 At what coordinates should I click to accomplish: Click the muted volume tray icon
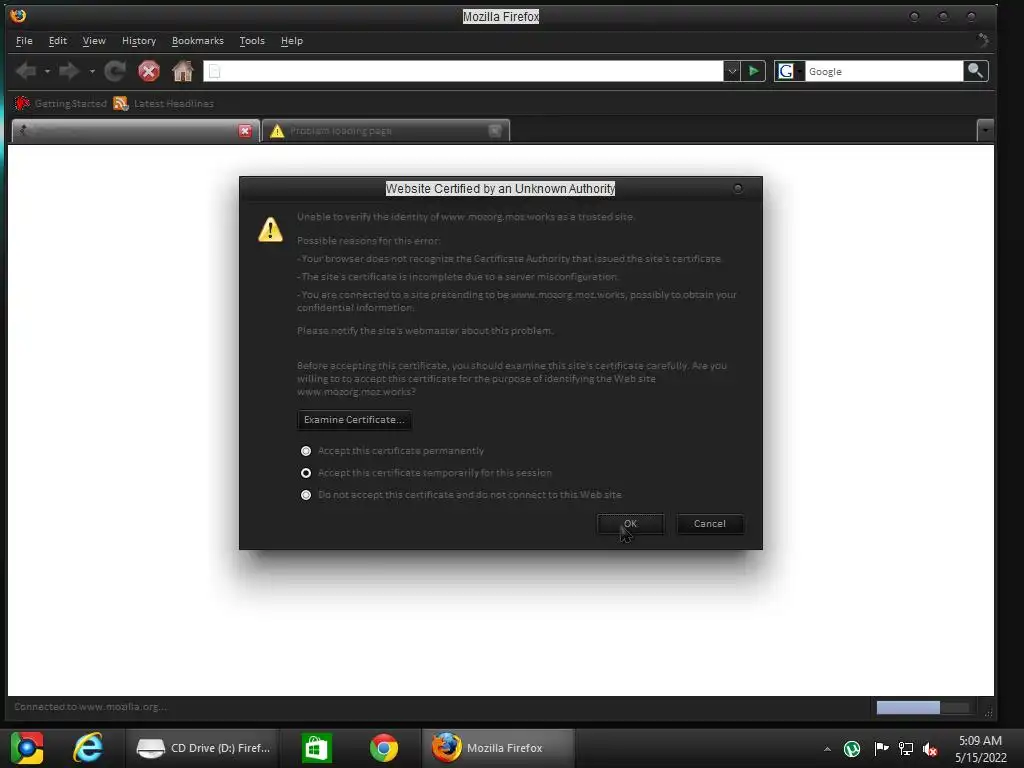coord(930,749)
